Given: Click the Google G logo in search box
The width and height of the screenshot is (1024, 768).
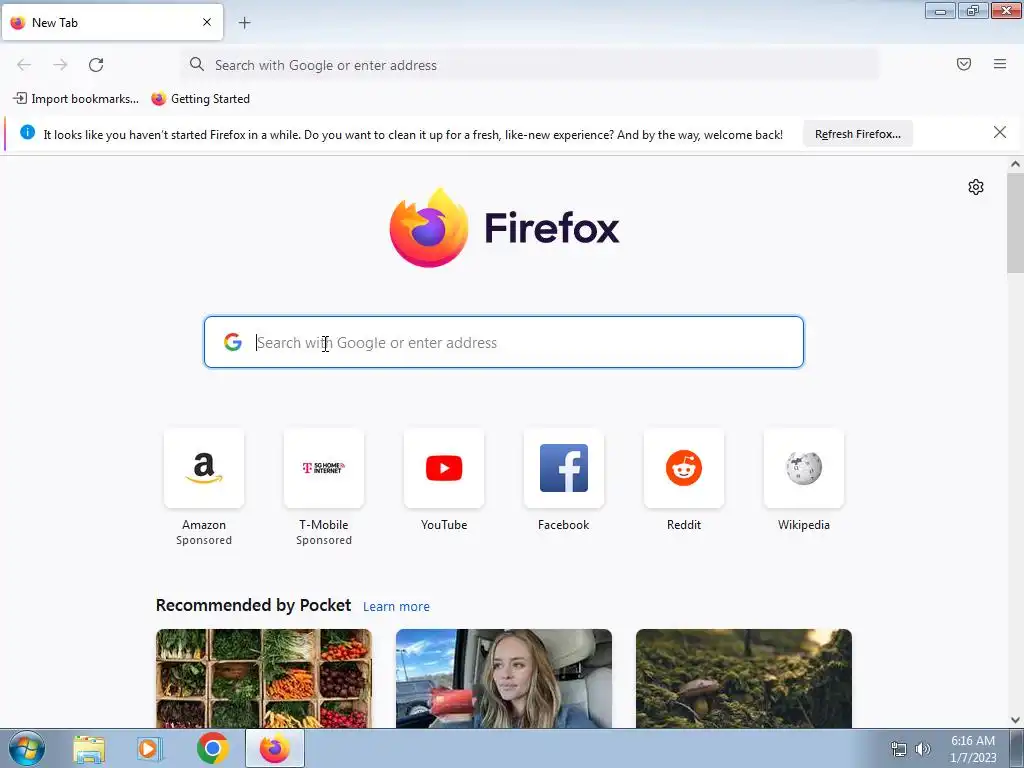Looking at the screenshot, I should click(233, 342).
